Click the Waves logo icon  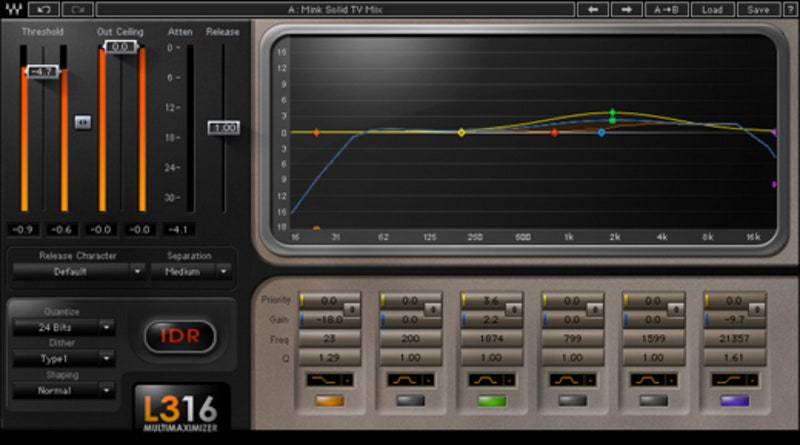(12, 10)
